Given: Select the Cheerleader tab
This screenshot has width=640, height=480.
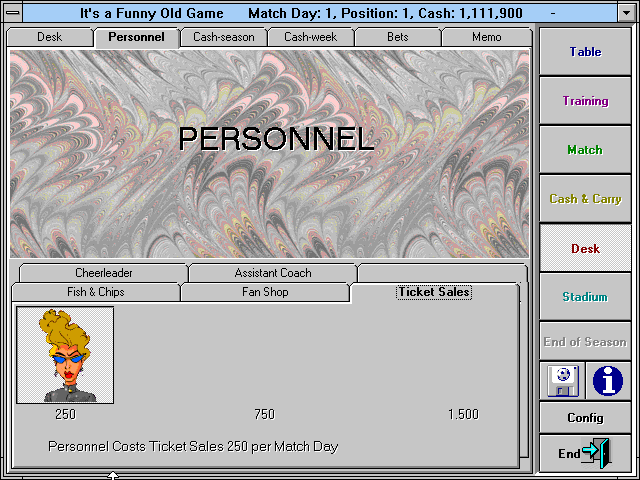Looking at the screenshot, I should (x=104, y=273).
